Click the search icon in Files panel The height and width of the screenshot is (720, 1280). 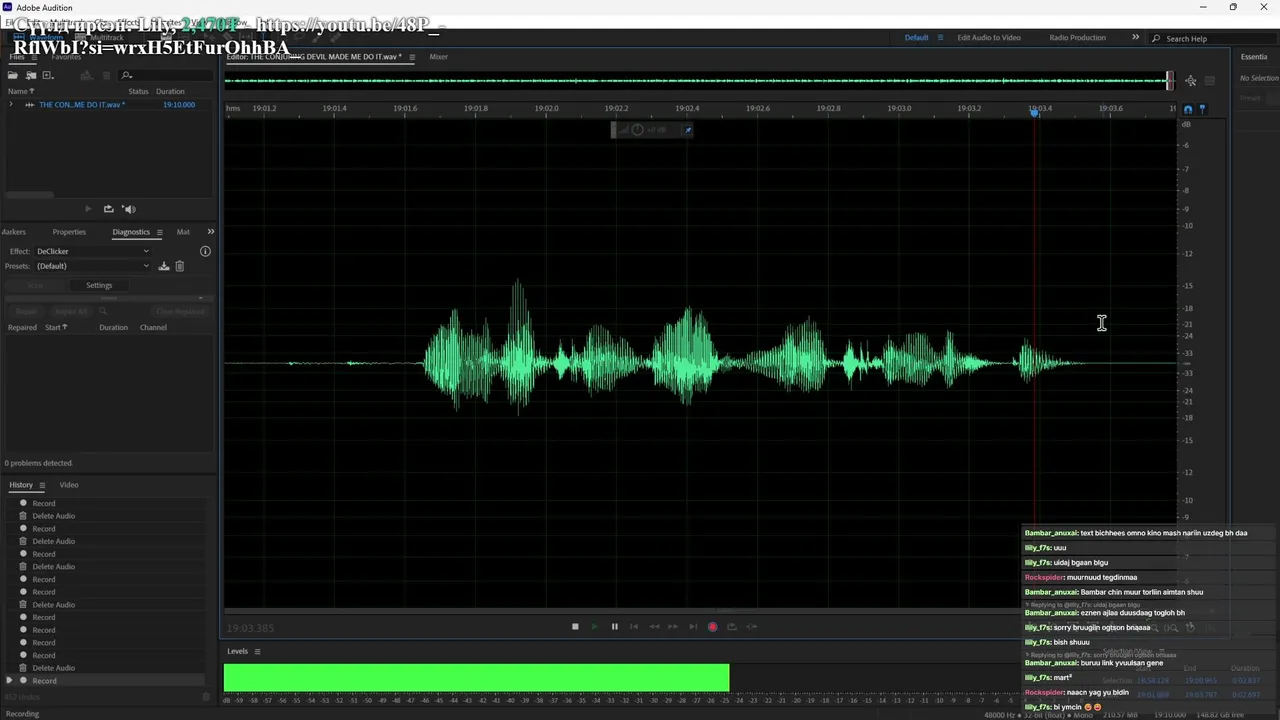point(127,75)
